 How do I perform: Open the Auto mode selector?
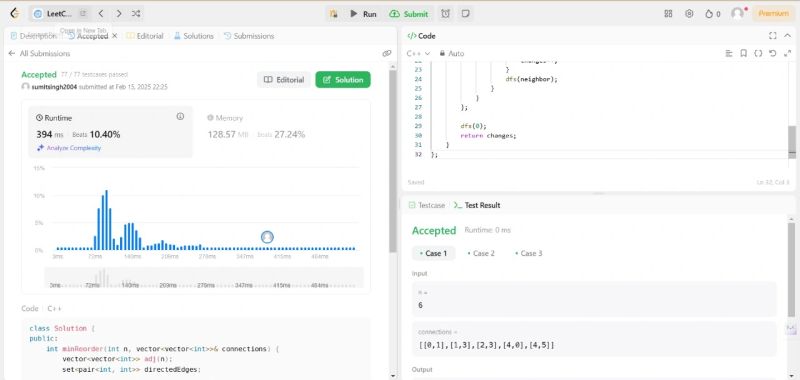coord(452,53)
